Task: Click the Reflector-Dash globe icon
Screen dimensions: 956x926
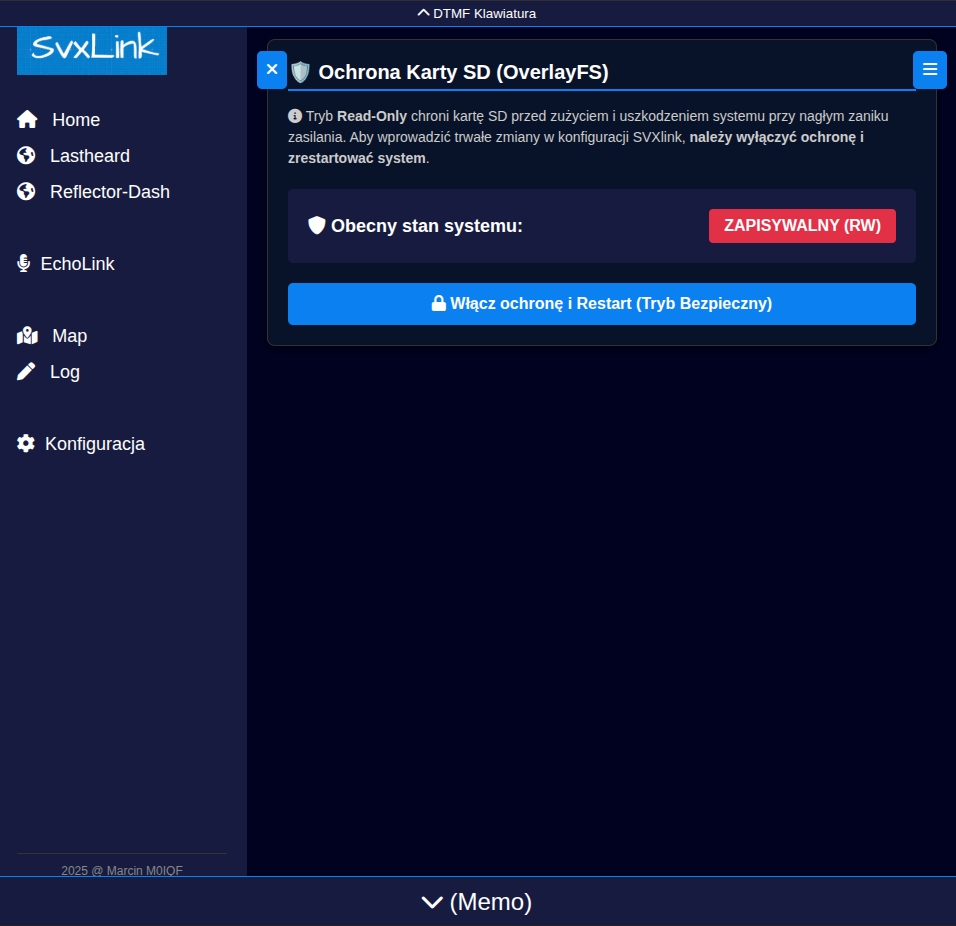Action: pos(26,192)
